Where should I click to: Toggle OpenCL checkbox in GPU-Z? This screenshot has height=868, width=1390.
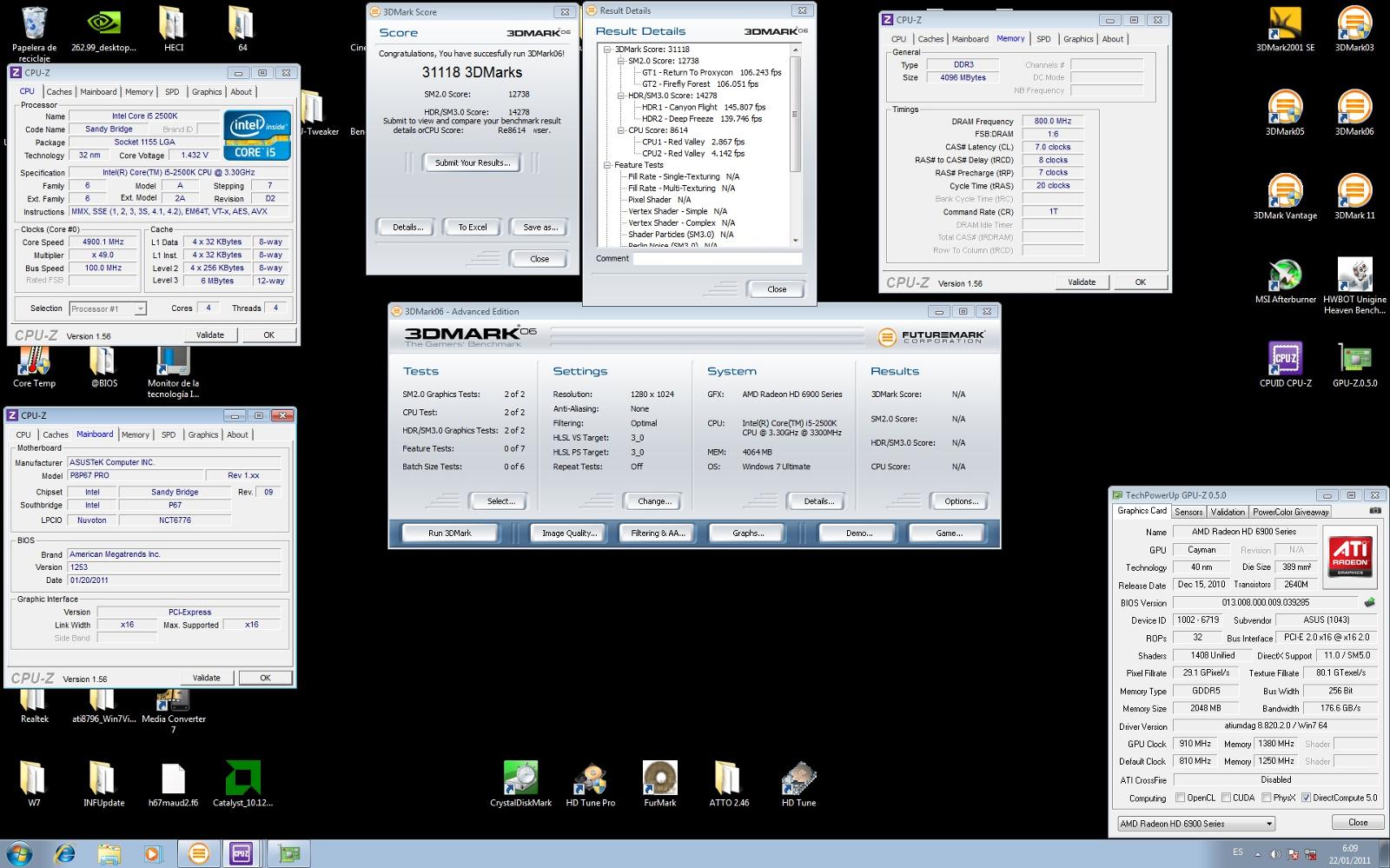point(1181,797)
